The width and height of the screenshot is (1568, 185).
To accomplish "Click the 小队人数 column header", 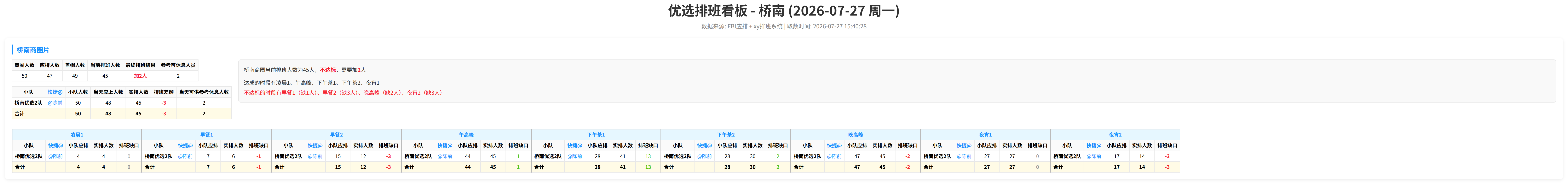I will click(x=78, y=92).
